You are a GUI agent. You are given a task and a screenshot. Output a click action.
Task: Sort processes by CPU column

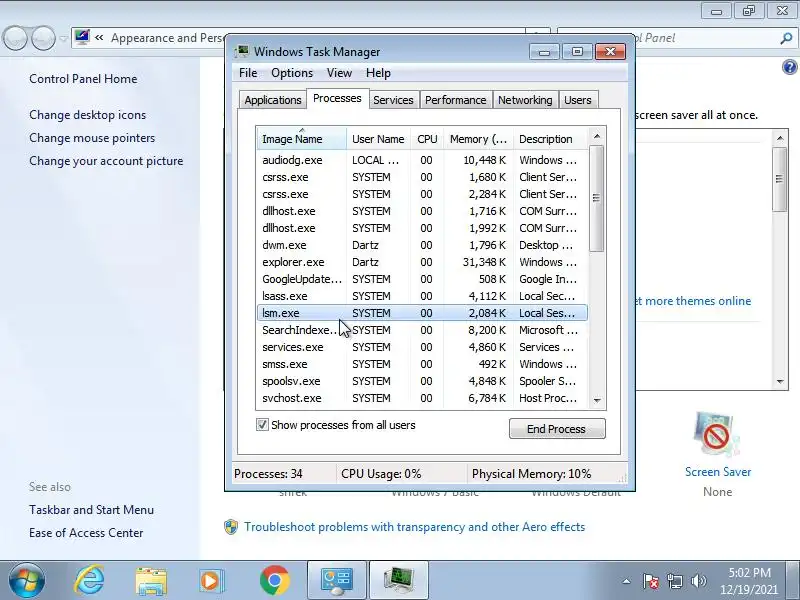(x=427, y=139)
